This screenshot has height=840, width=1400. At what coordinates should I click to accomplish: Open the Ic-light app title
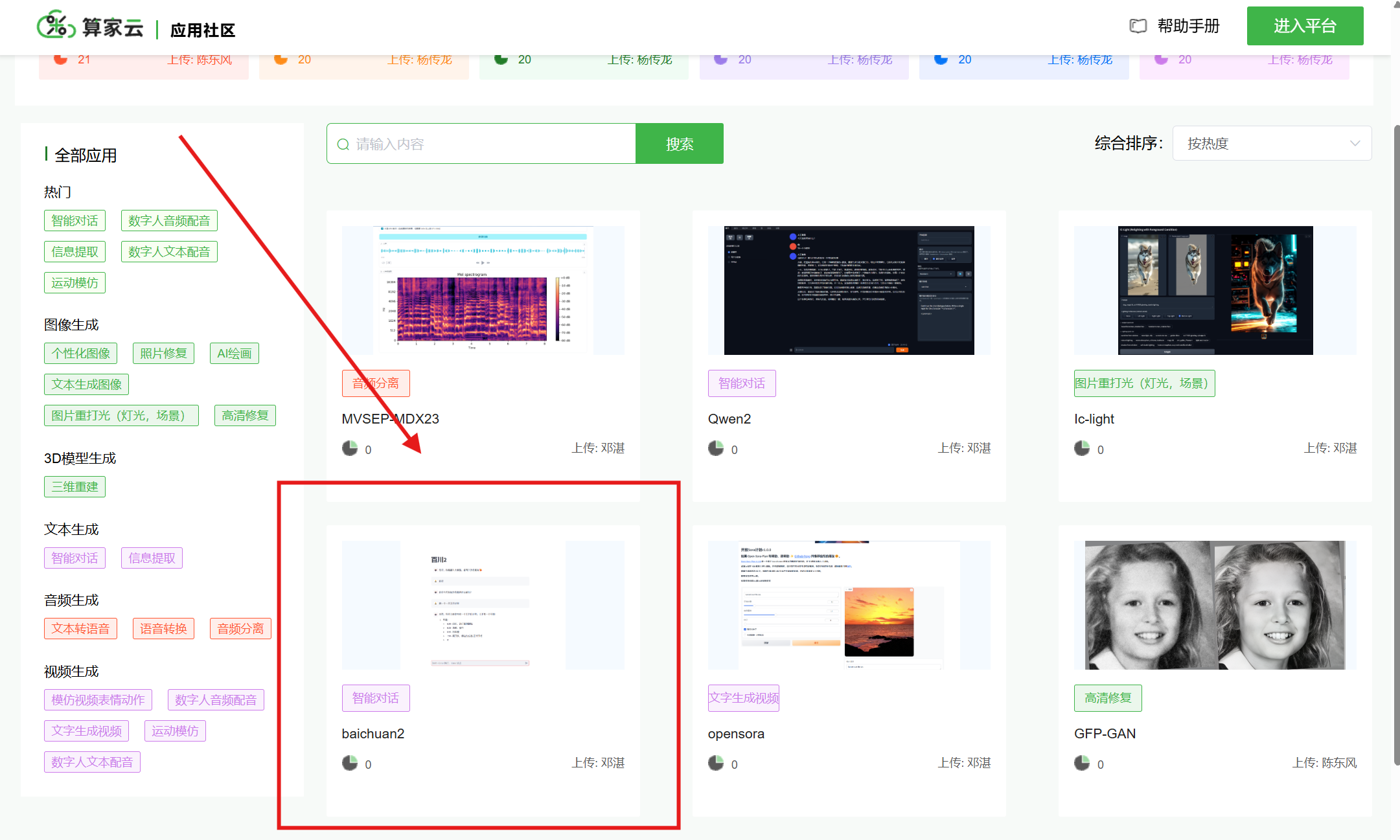(1094, 419)
